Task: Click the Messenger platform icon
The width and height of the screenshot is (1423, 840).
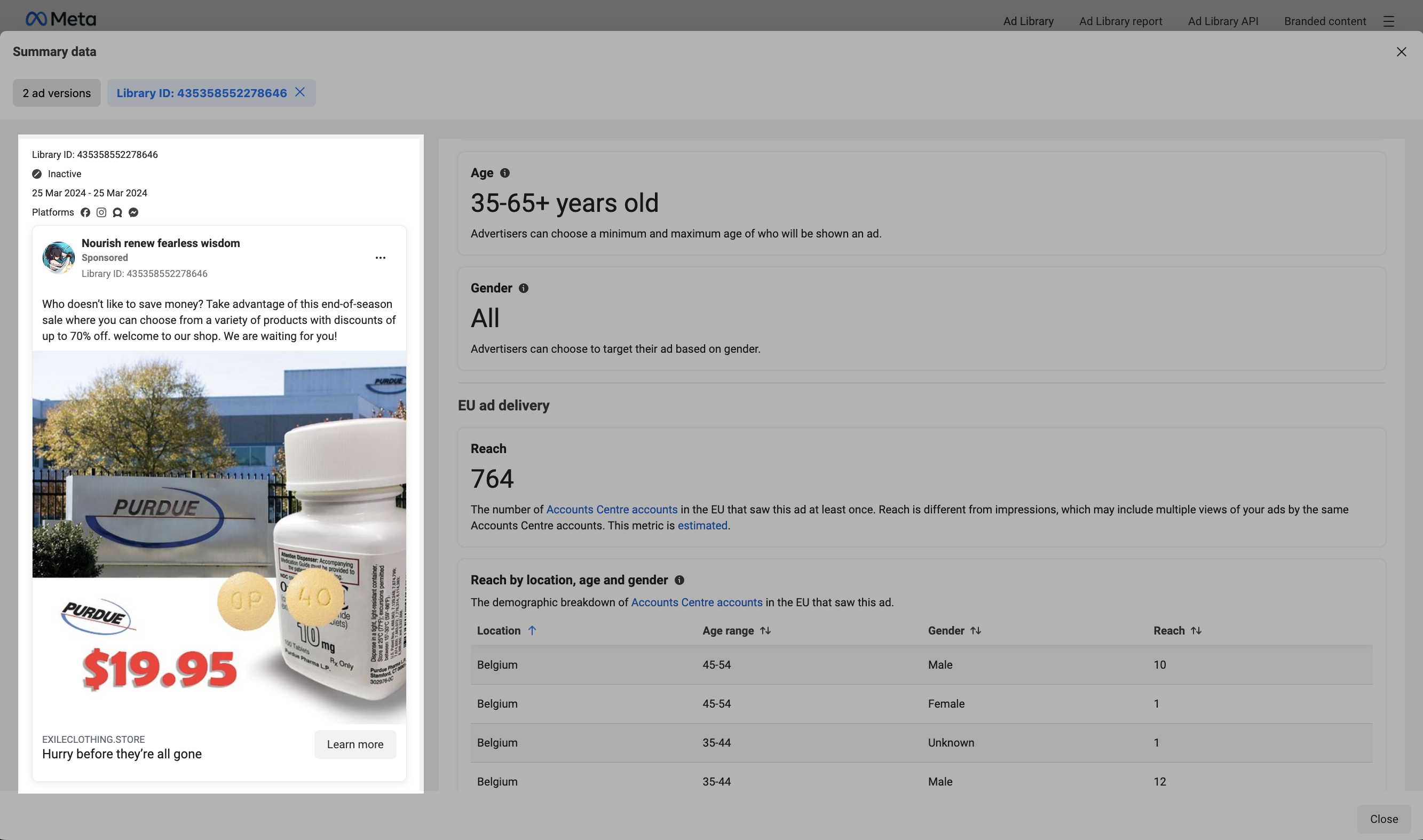Action: [133, 212]
